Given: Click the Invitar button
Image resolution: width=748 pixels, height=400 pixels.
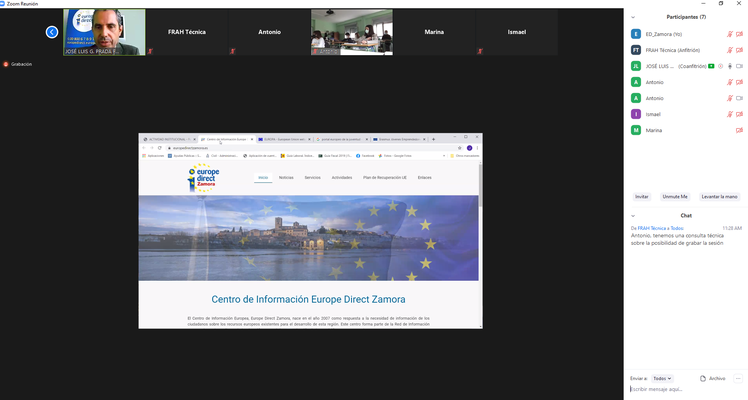Looking at the screenshot, I should (x=642, y=196).
